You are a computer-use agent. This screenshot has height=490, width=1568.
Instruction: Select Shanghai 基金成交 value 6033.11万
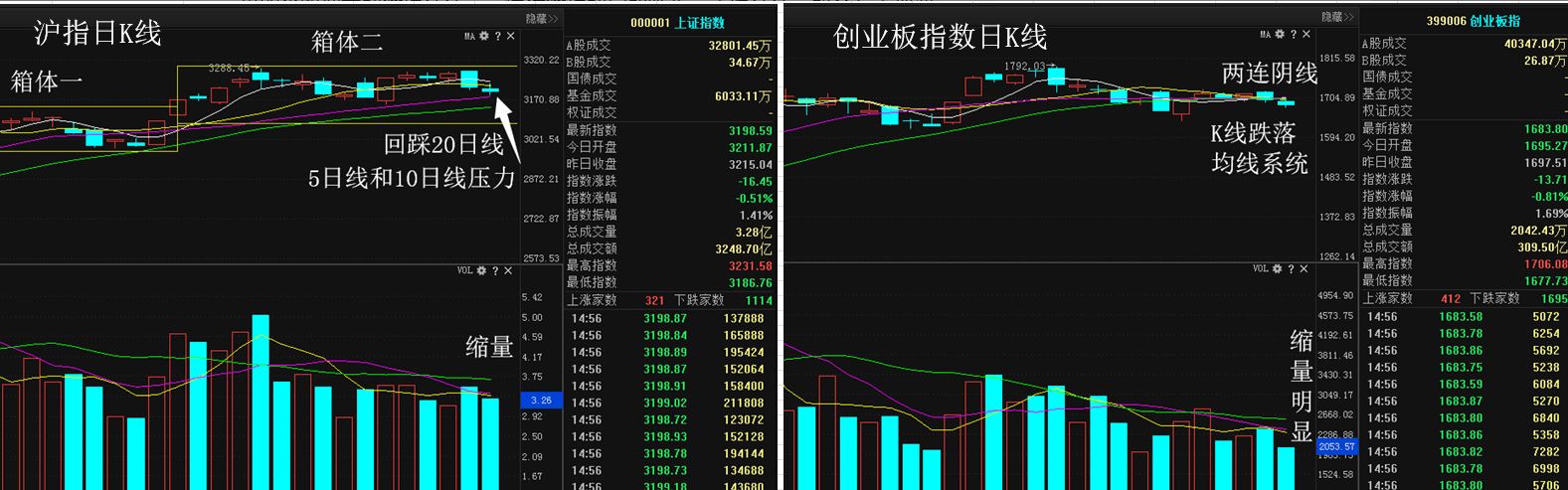pyautogui.click(x=743, y=96)
